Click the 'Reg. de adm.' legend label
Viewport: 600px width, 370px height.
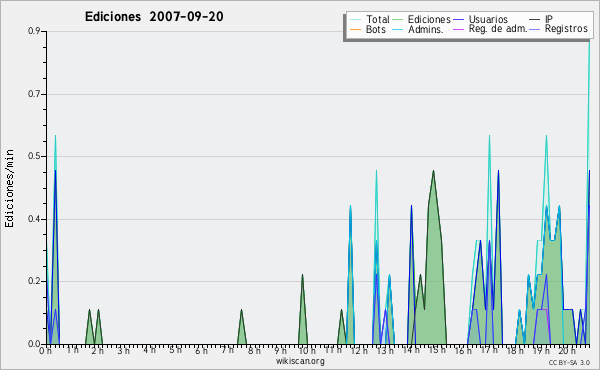point(498,29)
